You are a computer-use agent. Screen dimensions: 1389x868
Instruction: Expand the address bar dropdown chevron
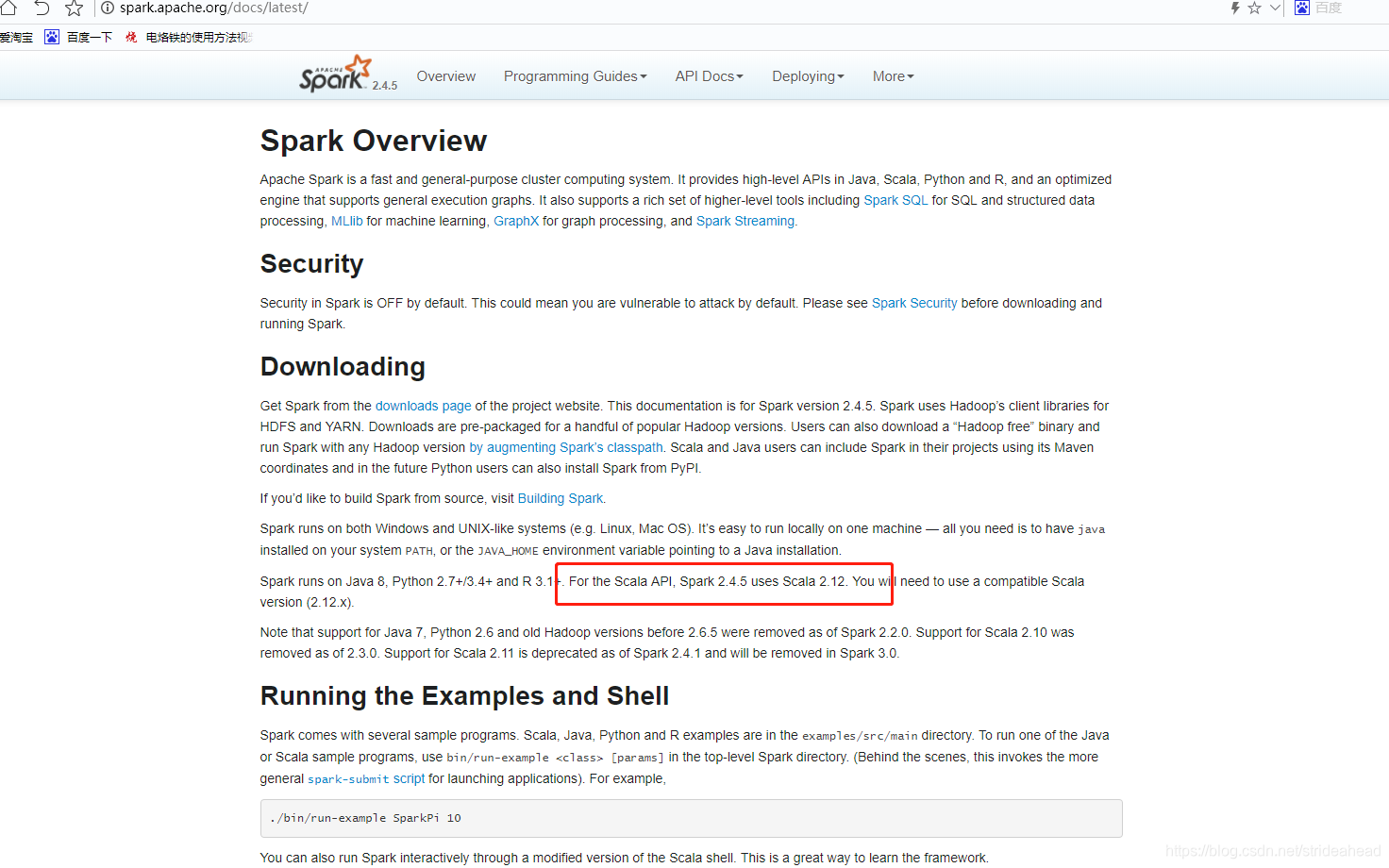tap(1275, 8)
